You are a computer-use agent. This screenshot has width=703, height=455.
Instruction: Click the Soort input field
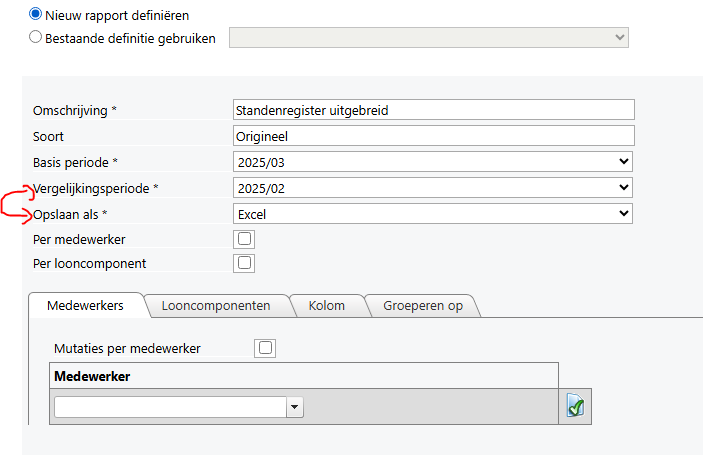tap(434, 136)
